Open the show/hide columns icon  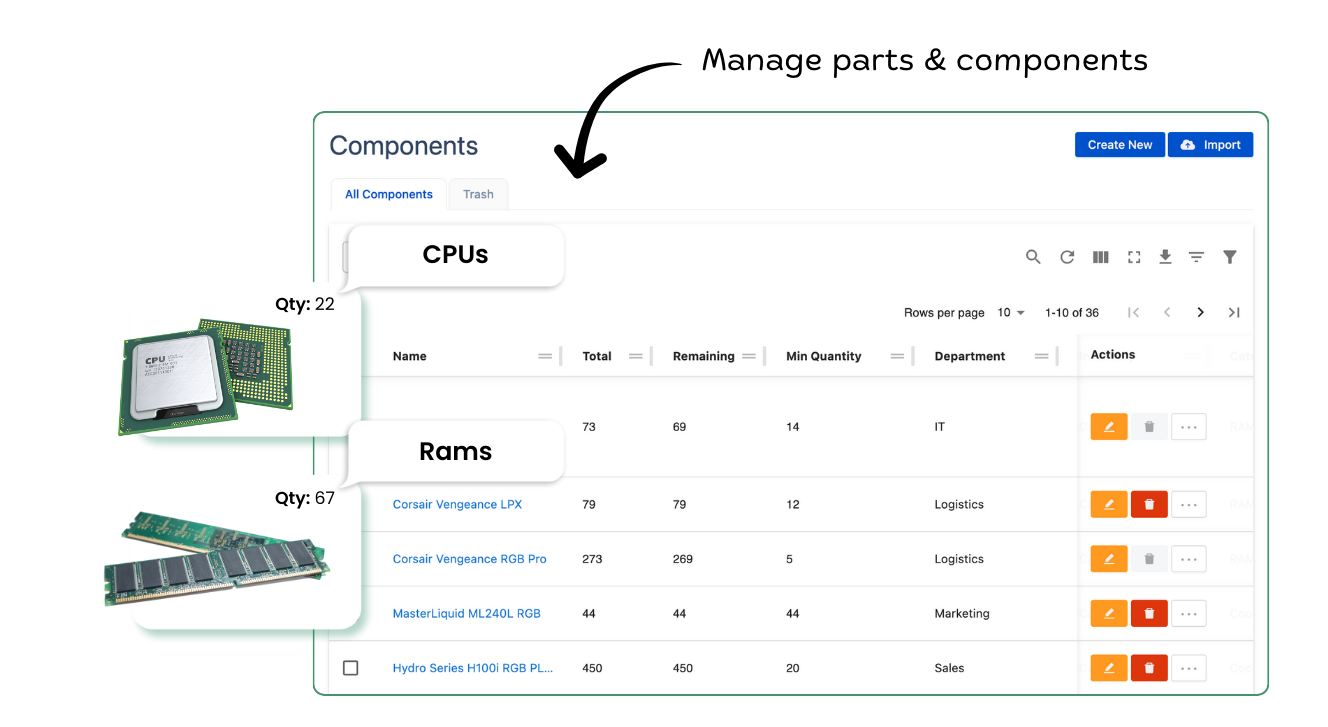coord(1101,257)
